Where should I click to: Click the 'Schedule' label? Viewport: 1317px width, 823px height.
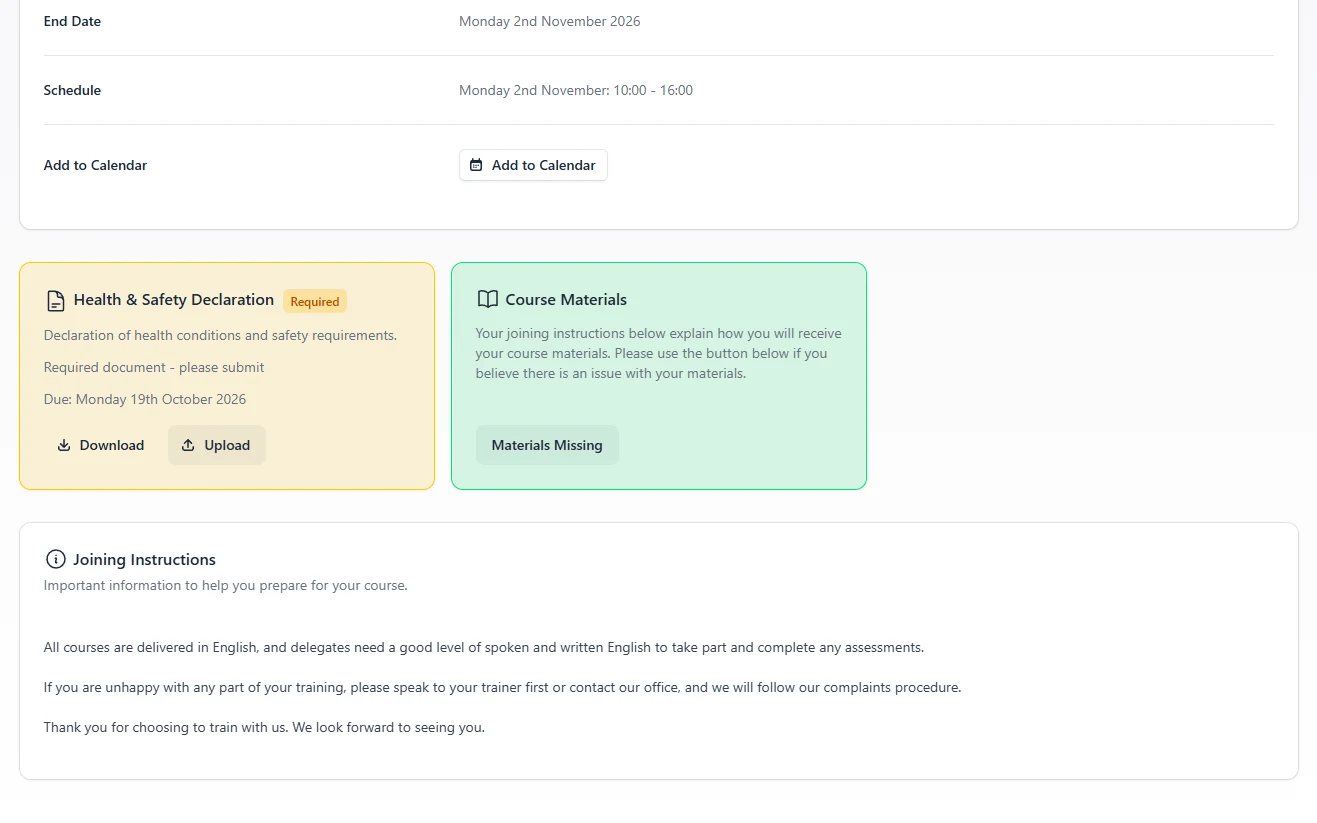tap(72, 90)
